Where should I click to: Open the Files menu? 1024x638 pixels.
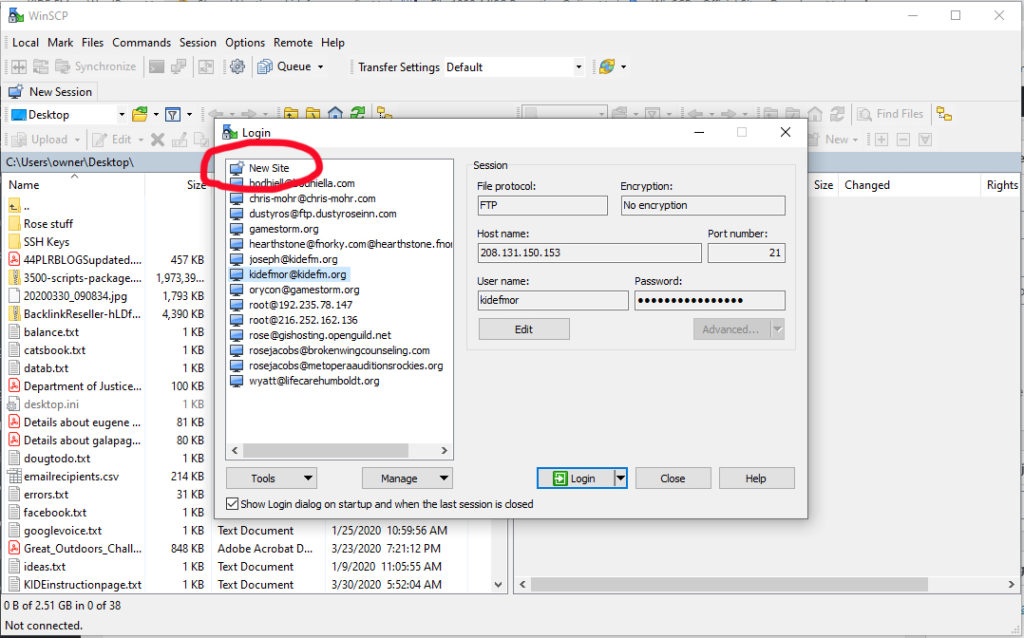(92, 42)
